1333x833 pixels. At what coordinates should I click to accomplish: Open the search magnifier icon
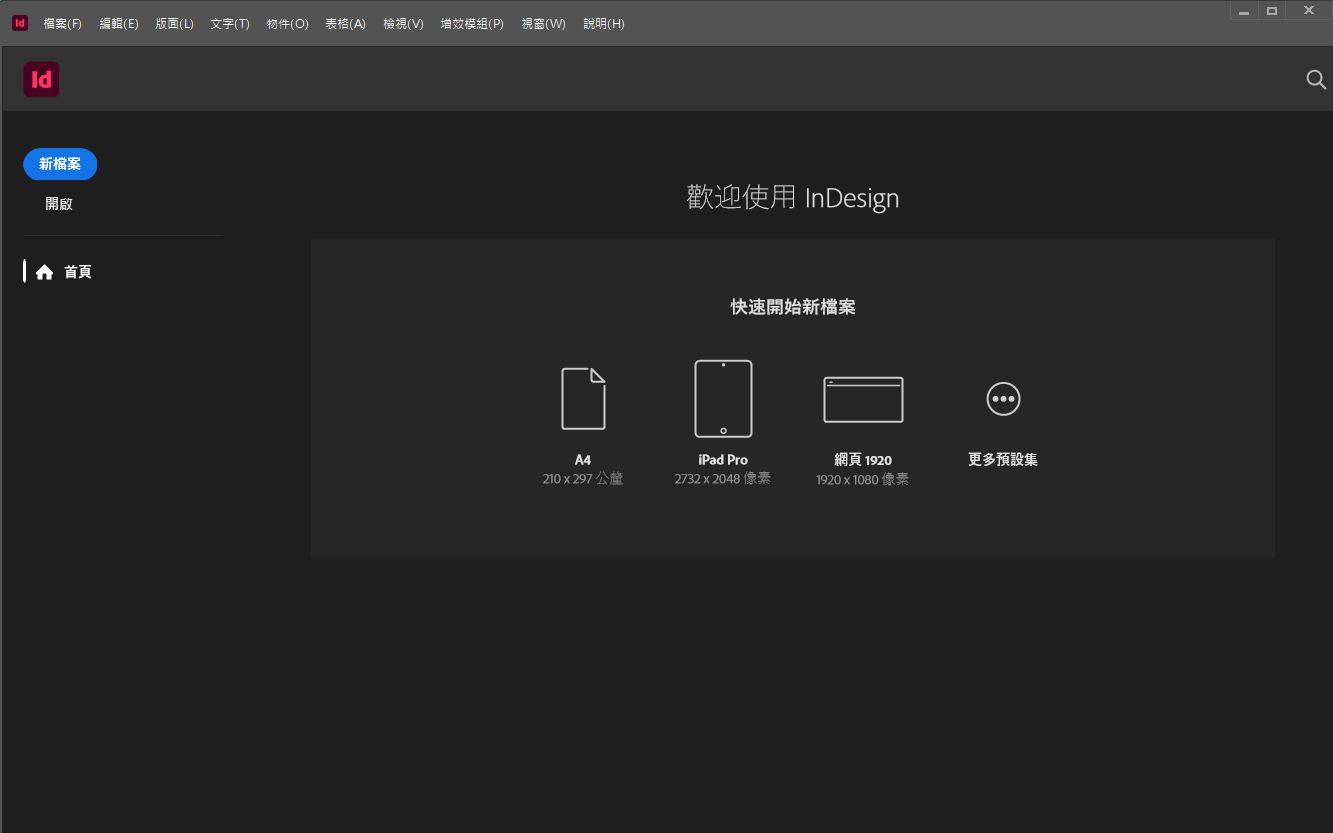pyautogui.click(x=1316, y=80)
